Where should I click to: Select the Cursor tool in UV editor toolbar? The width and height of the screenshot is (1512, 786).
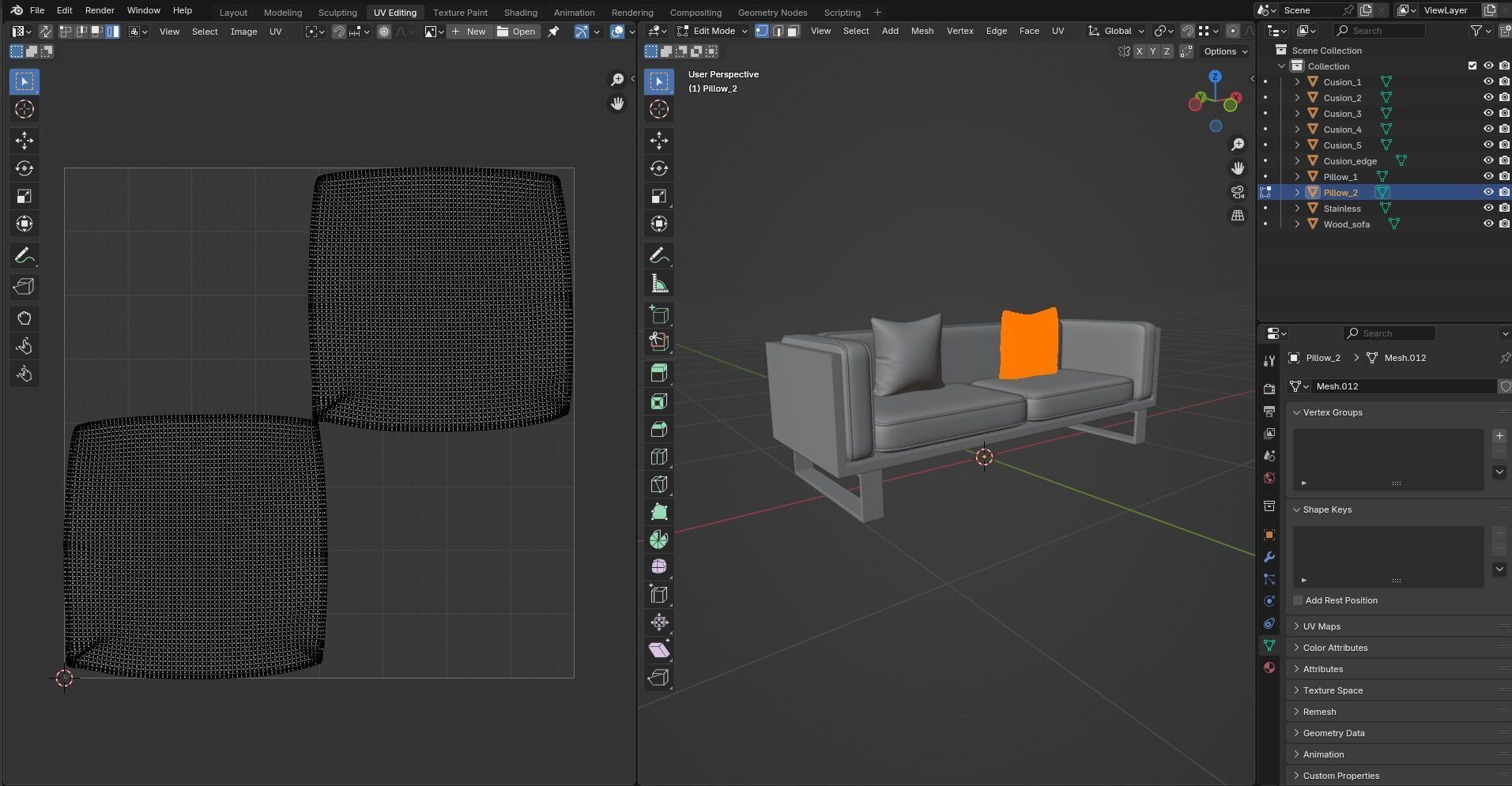pos(25,109)
